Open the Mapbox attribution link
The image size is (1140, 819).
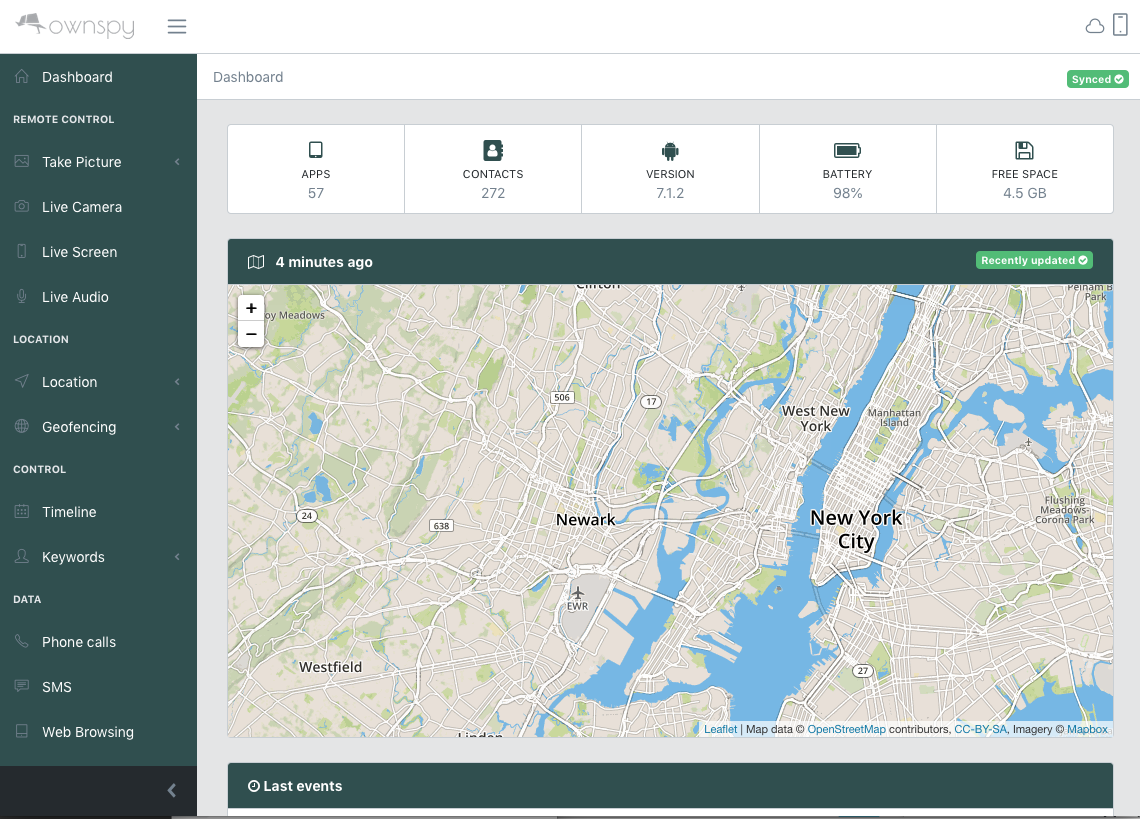1087,729
